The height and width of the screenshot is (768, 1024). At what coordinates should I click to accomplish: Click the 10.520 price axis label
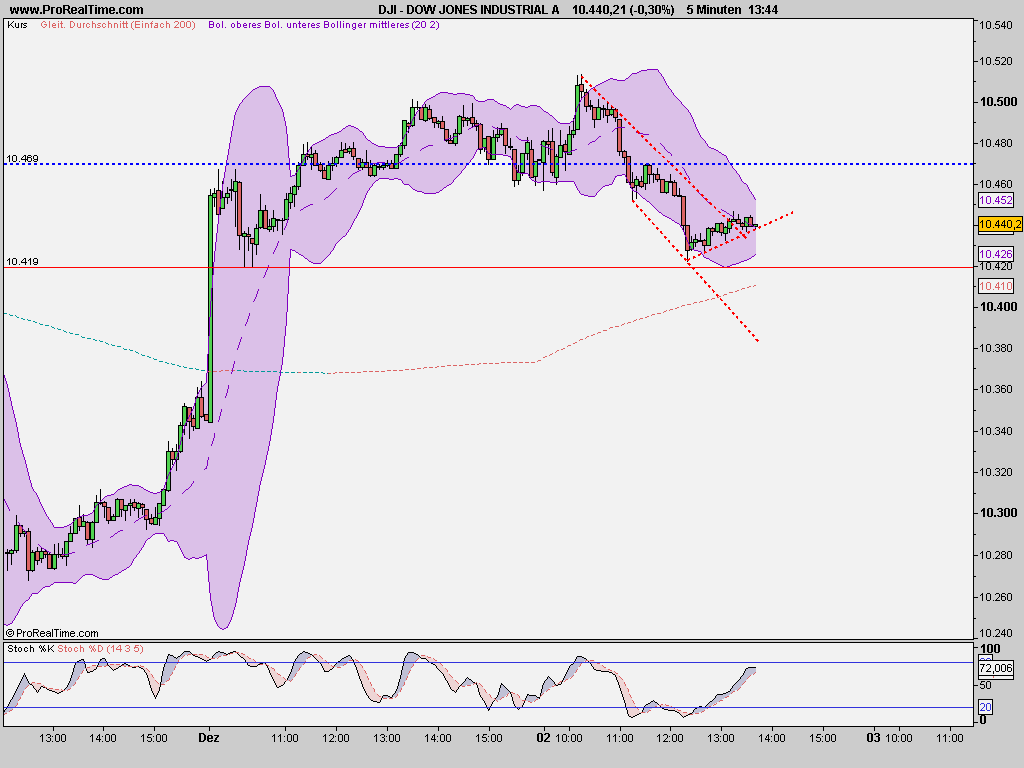coord(995,61)
